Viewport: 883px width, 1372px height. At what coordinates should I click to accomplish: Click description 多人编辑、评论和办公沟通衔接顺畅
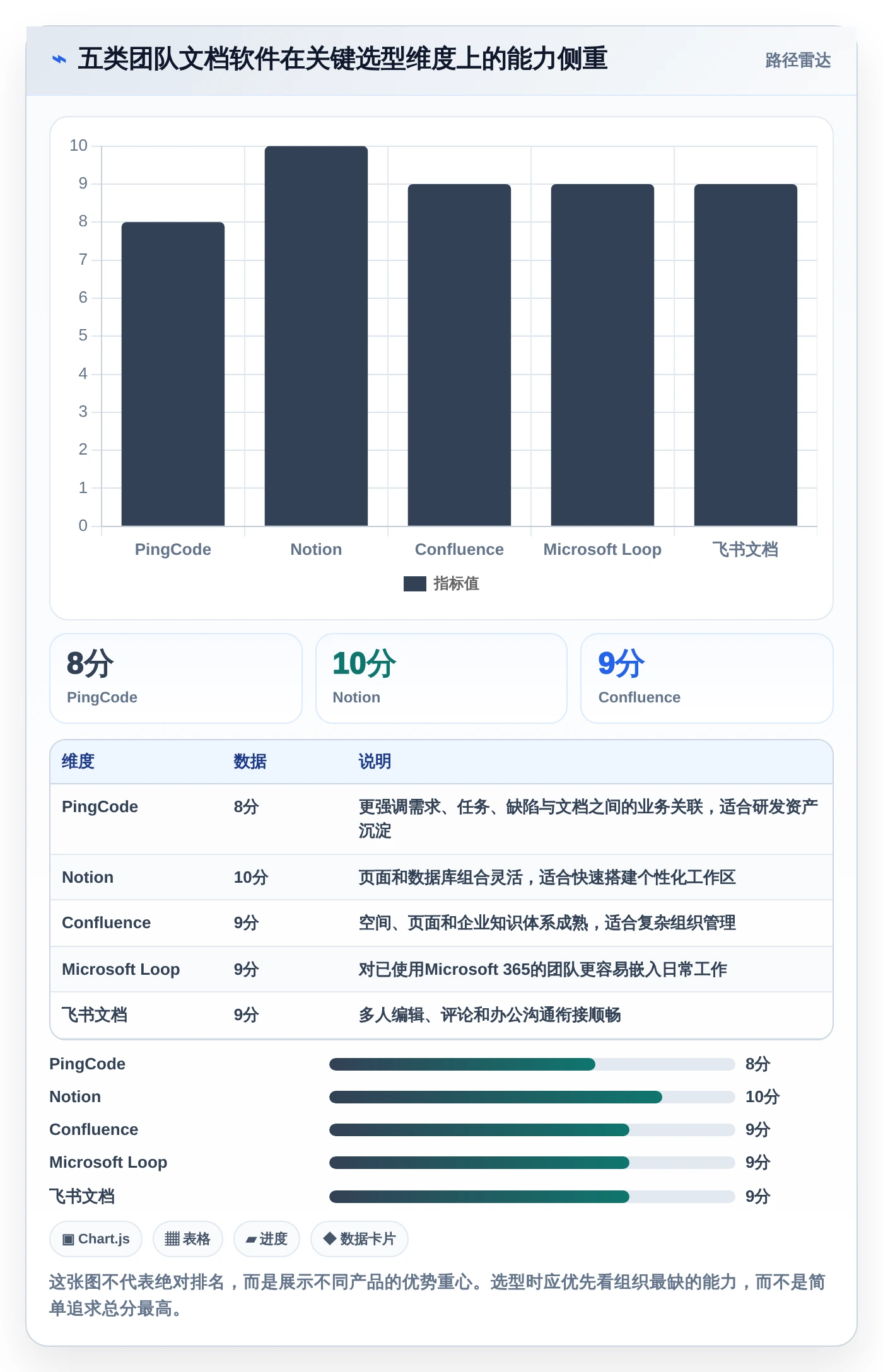coord(489,1015)
